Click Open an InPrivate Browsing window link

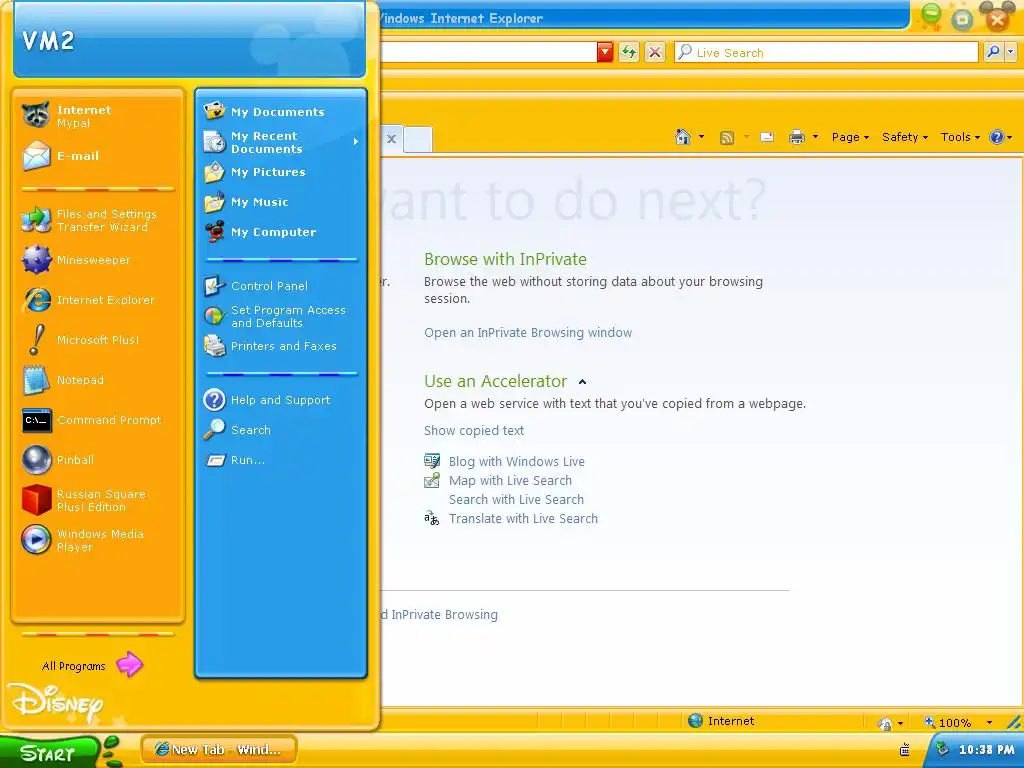528,332
